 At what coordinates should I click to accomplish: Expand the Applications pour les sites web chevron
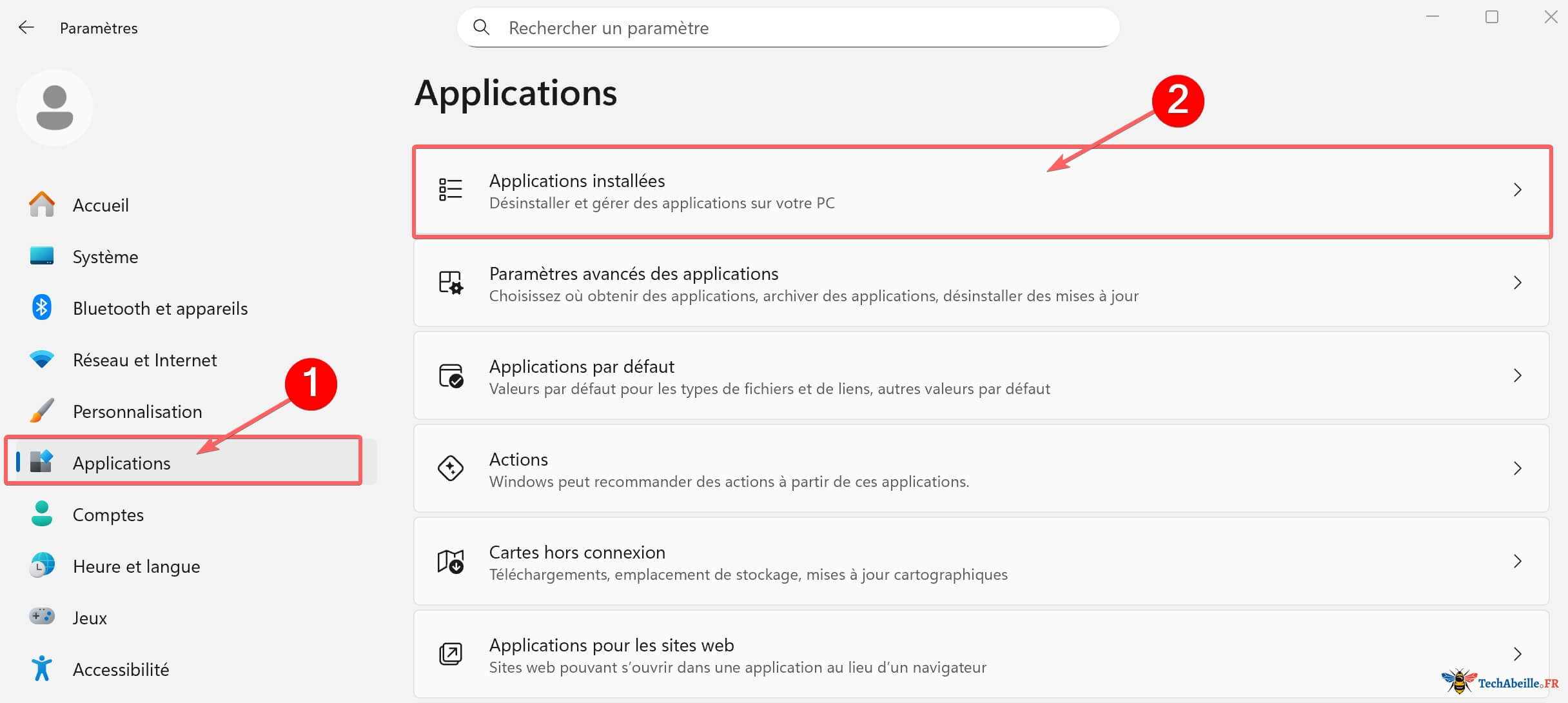click(x=1518, y=654)
